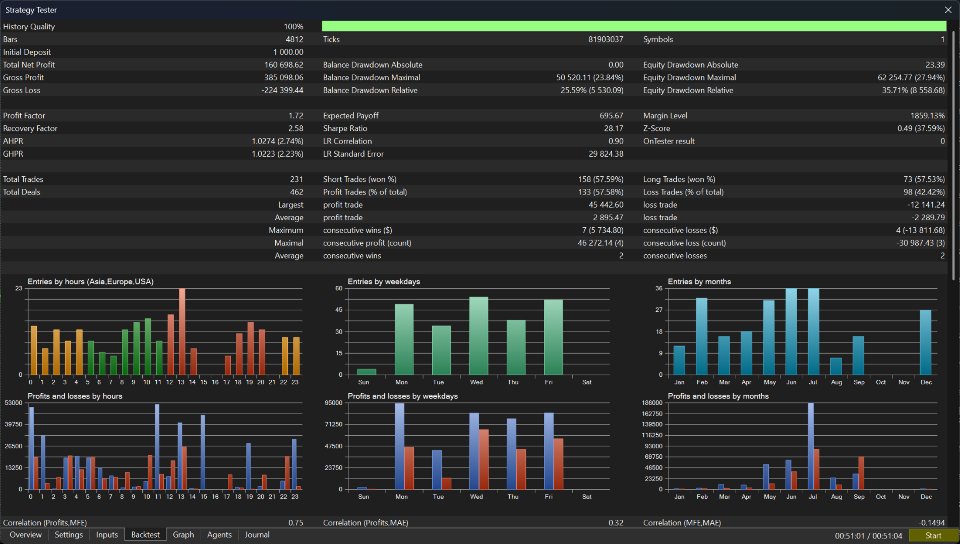Click the OnTester result label
The height and width of the screenshot is (544, 960).
[669, 141]
